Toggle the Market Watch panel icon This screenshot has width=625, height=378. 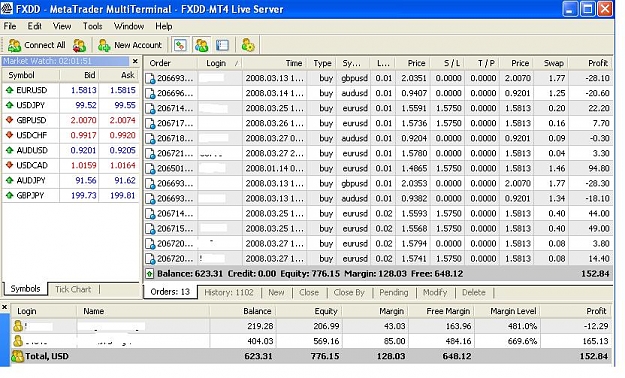click(x=180, y=45)
